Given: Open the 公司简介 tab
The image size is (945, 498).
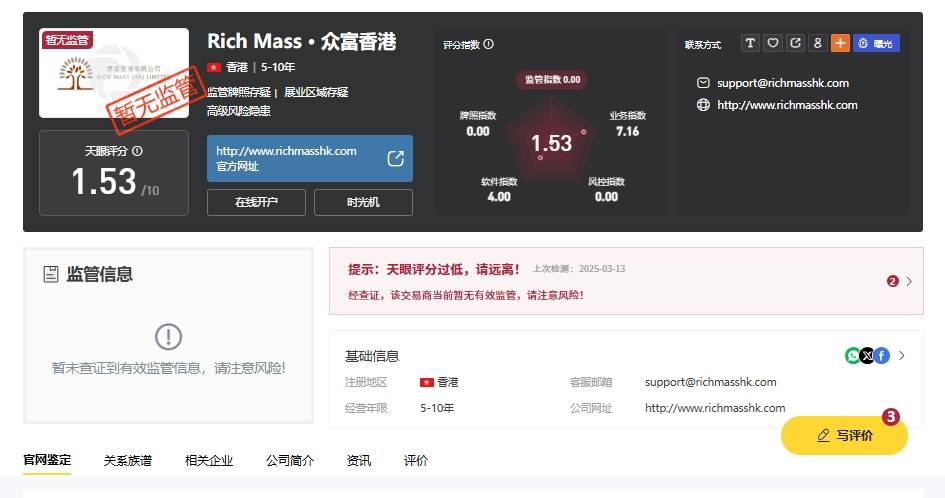Looking at the screenshot, I should [x=290, y=461].
